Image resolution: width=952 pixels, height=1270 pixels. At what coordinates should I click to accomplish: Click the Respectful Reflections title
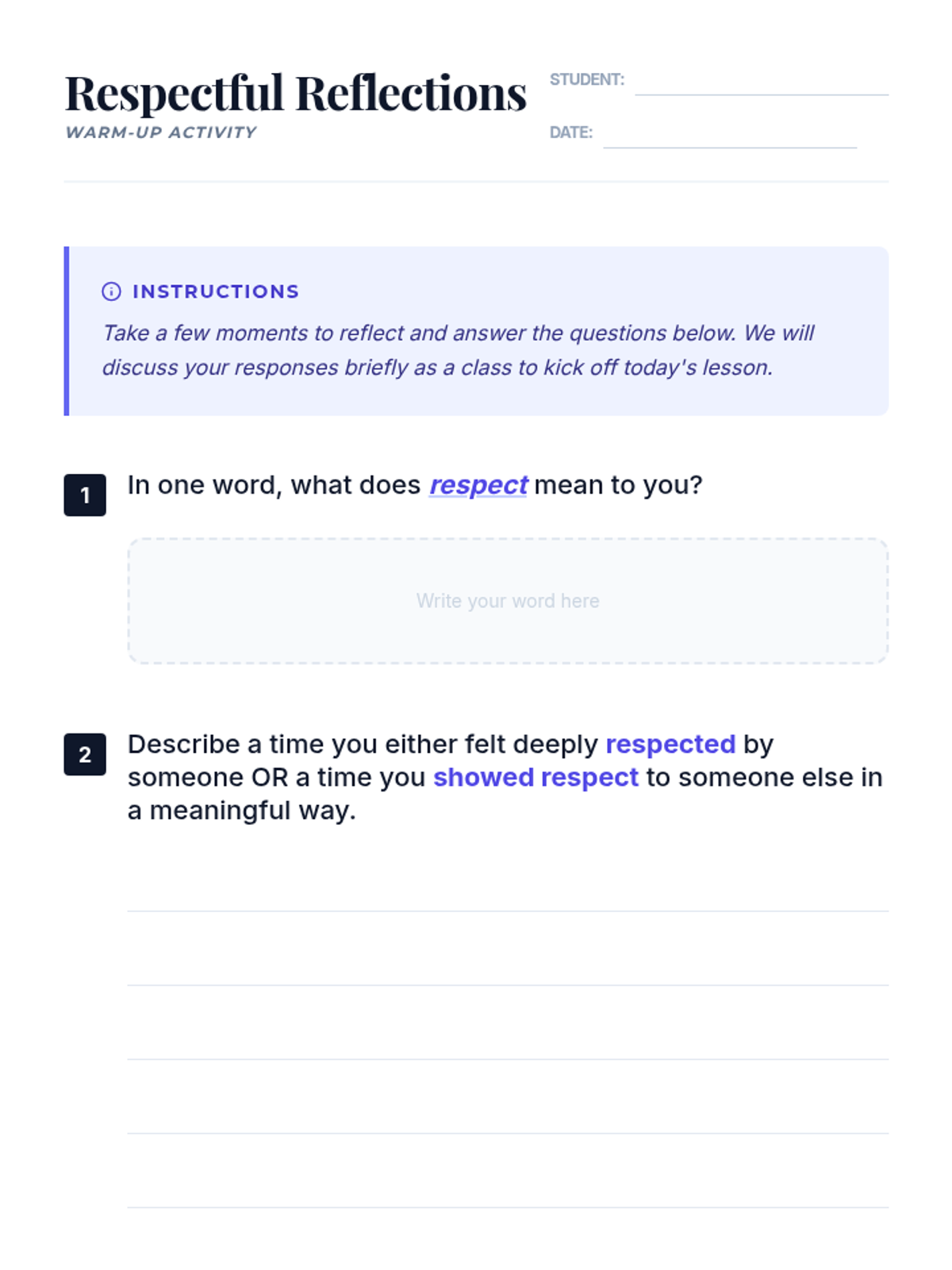tap(295, 93)
